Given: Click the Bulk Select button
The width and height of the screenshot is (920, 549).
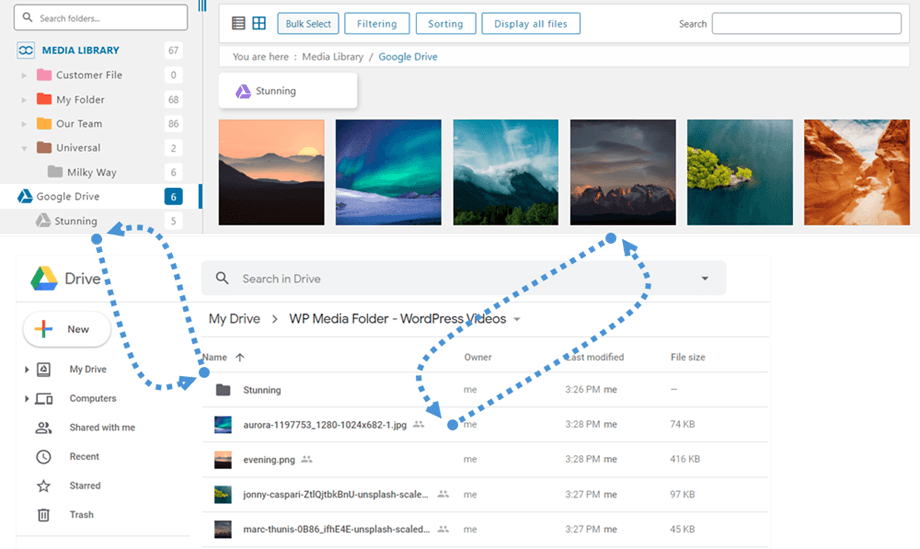Looking at the screenshot, I should click(x=308, y=24).
